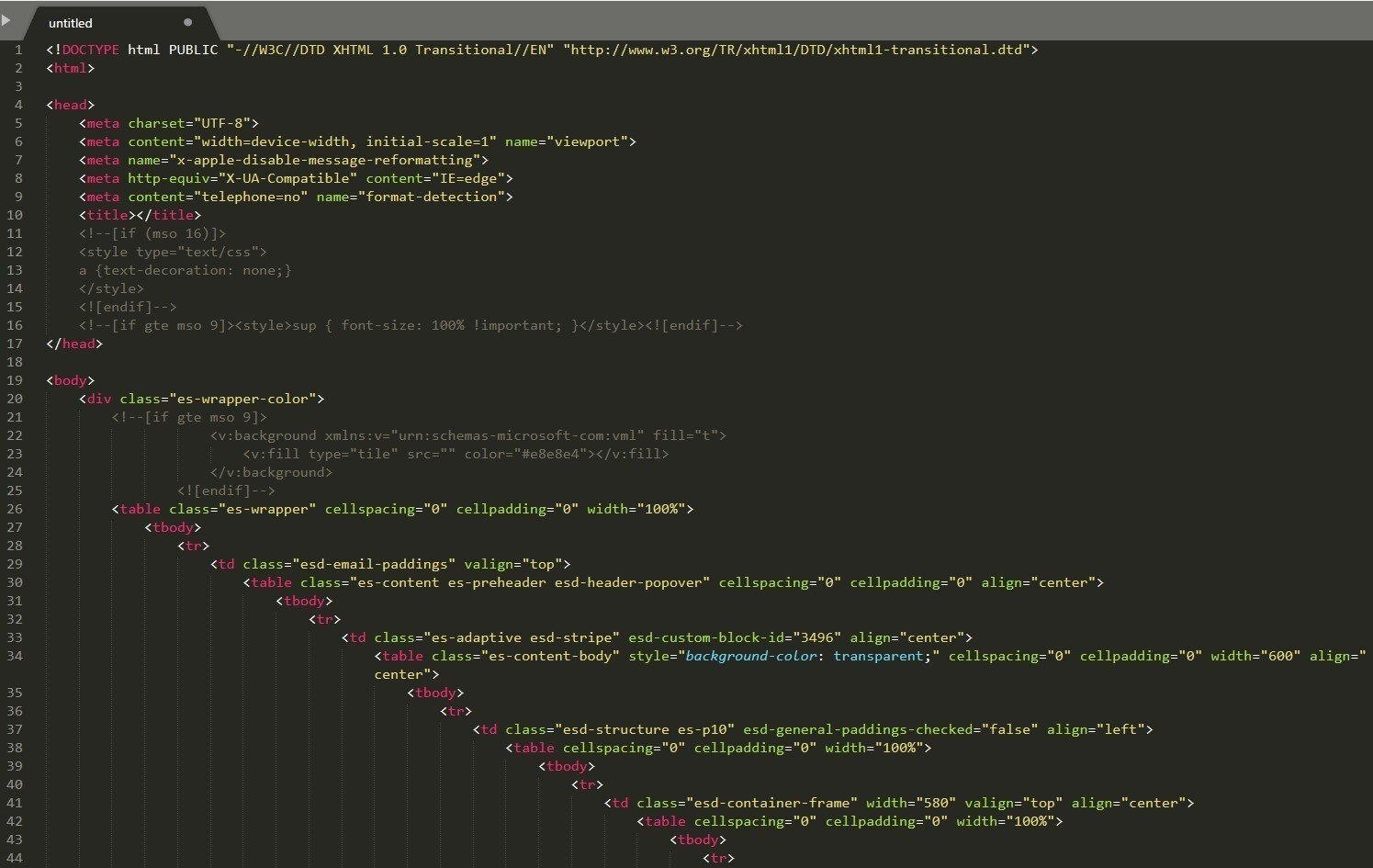1373x868 pixels.
Task: Click line number 26 next to es-wrapper table
Action: pos(15,509)
